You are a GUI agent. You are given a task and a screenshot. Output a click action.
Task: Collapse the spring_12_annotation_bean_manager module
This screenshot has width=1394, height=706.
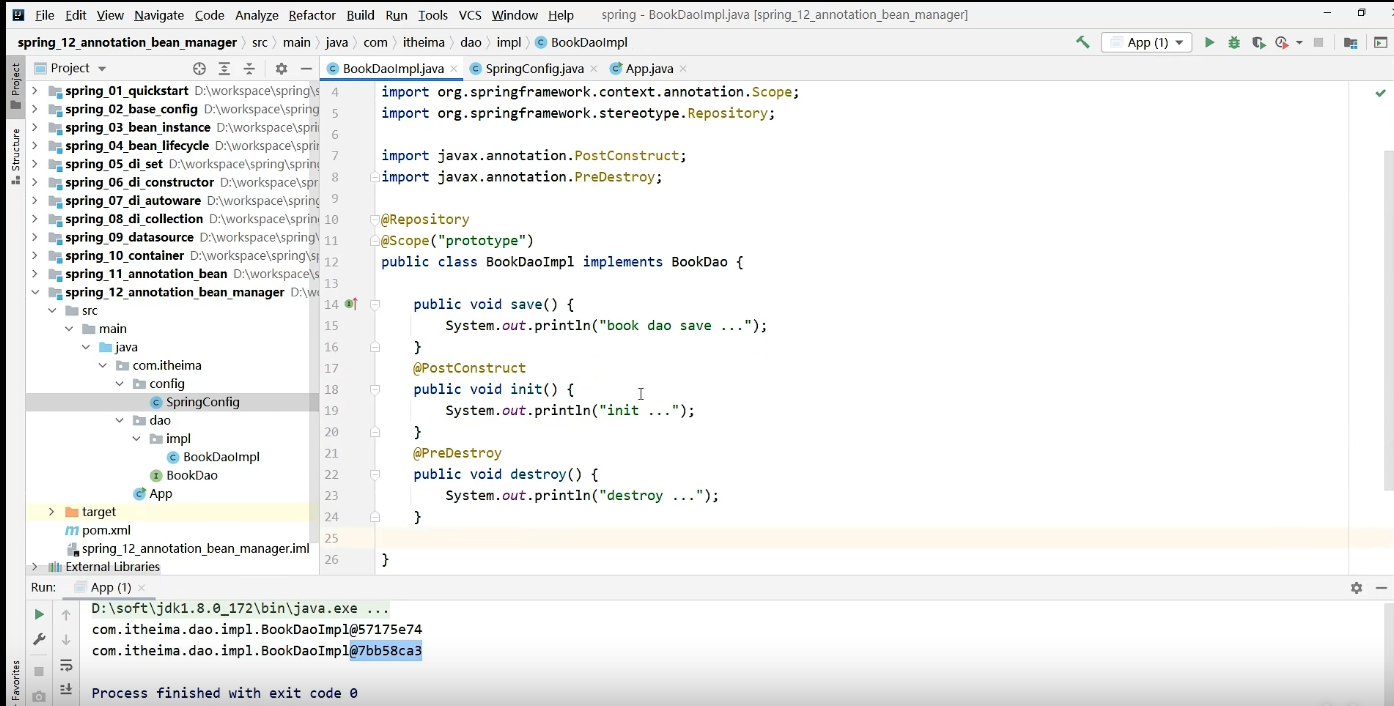tap(35, 292)
